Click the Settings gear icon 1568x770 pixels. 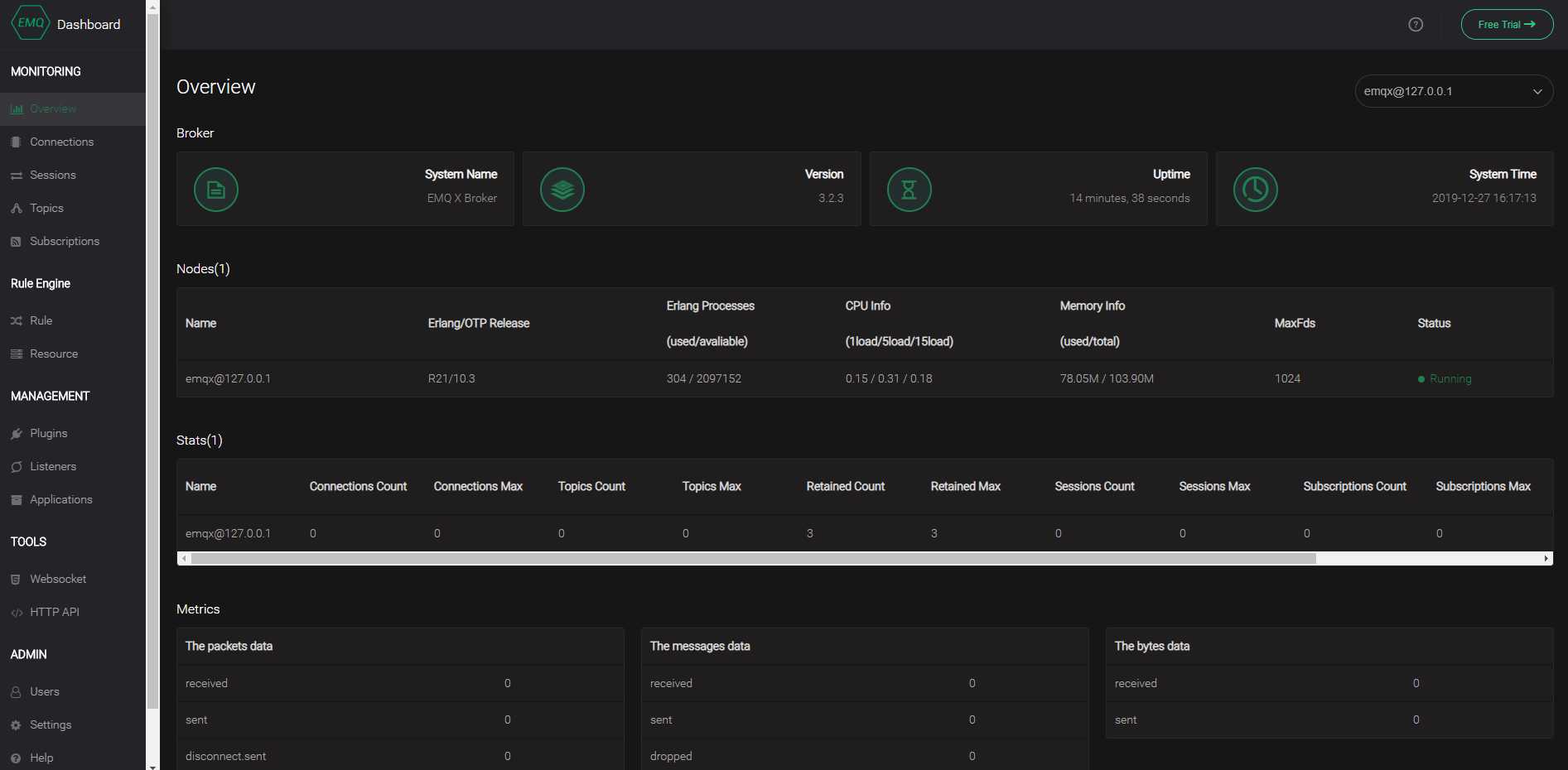click(x=17, y=725)
